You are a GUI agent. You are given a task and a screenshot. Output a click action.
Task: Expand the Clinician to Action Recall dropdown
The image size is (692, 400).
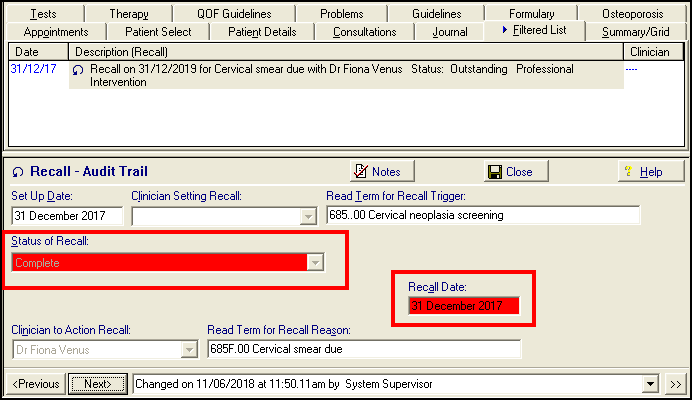(189, 349)
